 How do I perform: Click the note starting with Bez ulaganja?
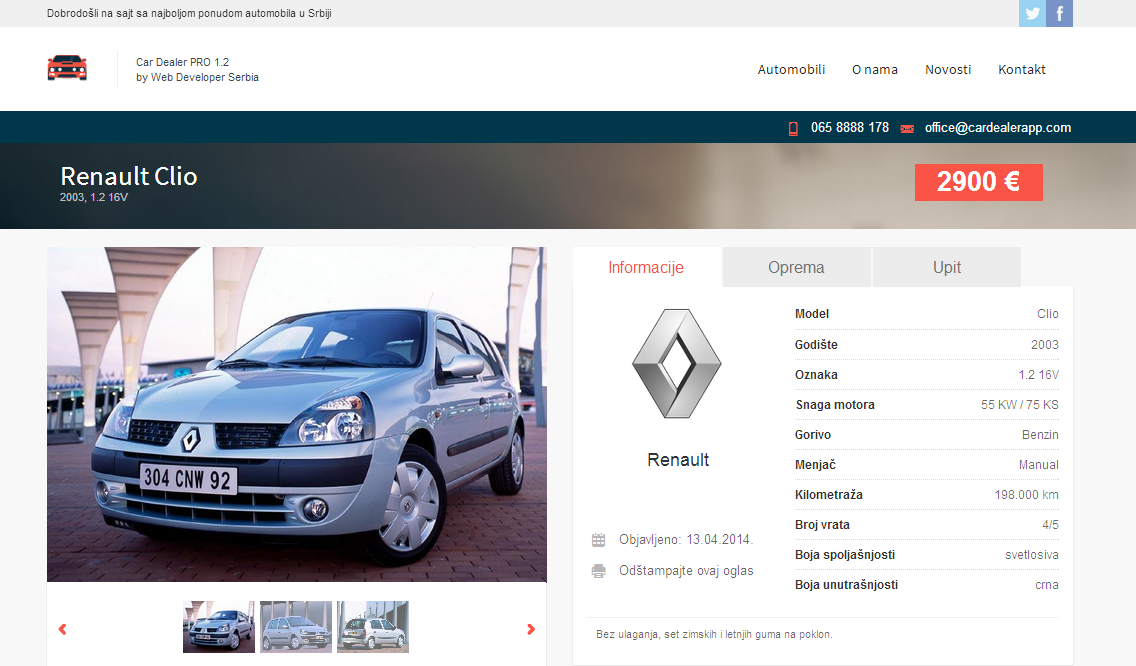tap(714, 635)
